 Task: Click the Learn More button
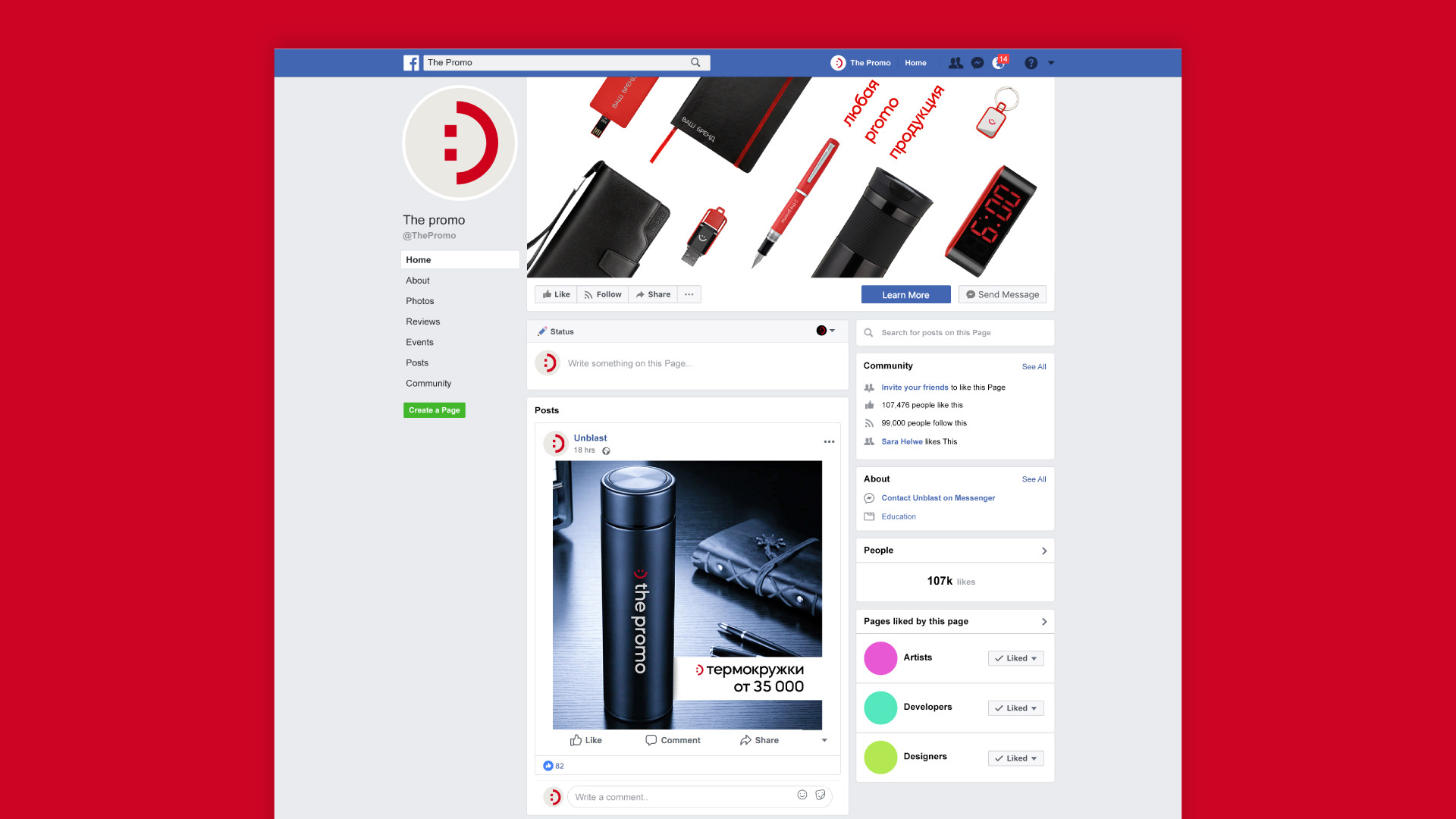(905, 295)
